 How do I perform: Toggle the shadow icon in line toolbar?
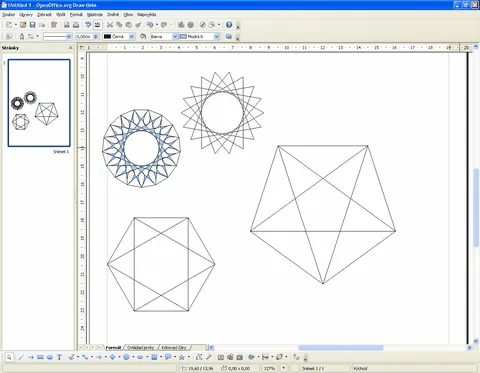[x=229, y=36]
